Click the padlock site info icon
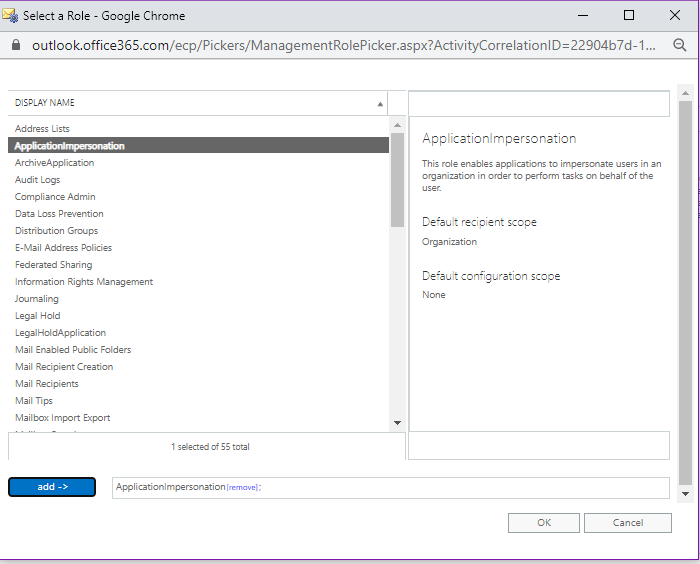This screenshot has height=564, width=700. point(16,45)
